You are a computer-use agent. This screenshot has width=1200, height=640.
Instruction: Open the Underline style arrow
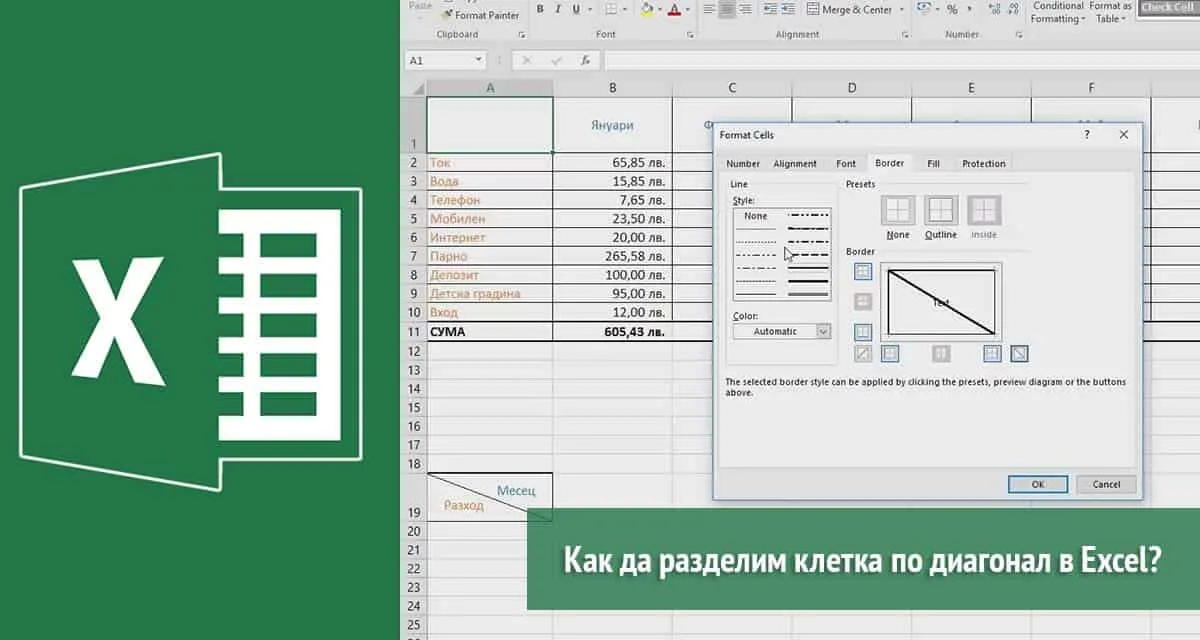590,9
